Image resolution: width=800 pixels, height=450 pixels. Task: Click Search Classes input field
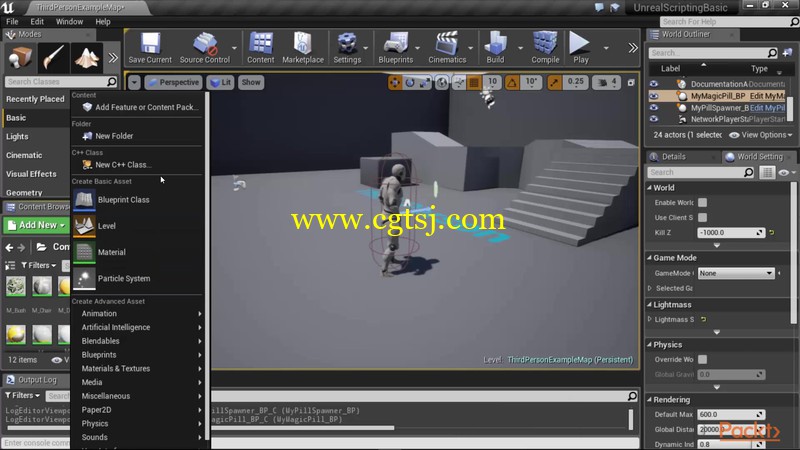tap(61, 82)
